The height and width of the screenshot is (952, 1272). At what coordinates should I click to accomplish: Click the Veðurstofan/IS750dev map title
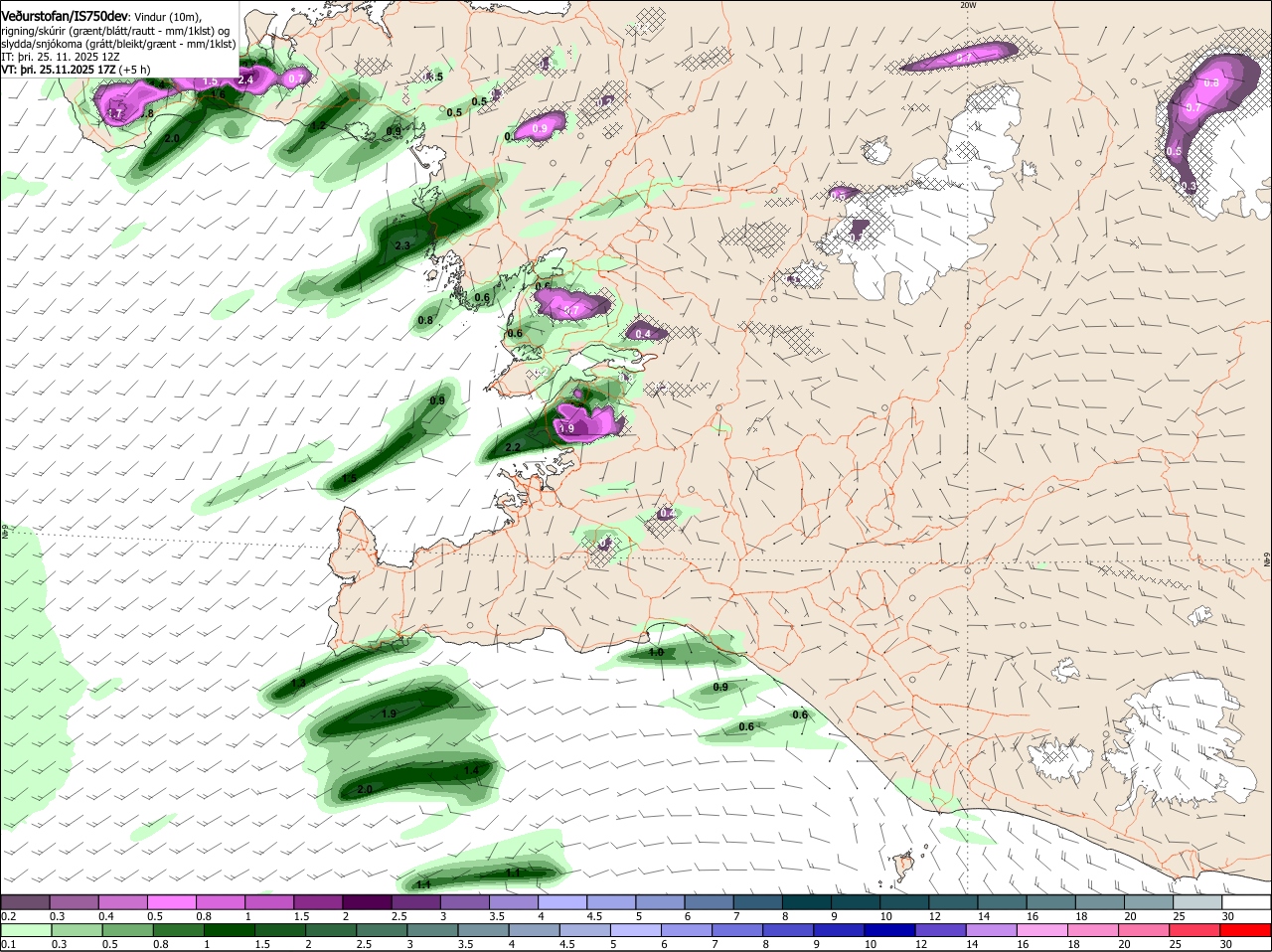click(x=65, y=17)
